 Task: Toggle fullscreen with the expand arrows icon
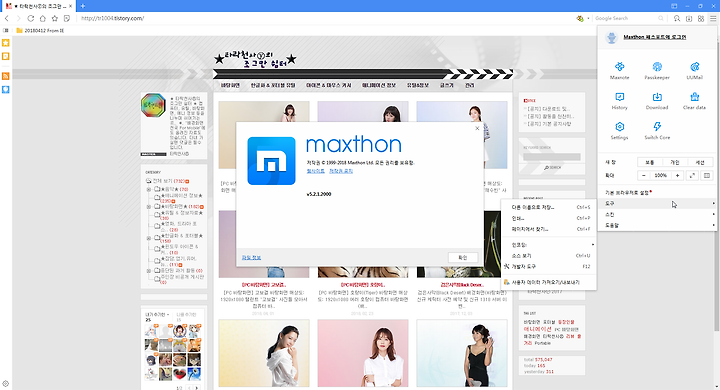(x=692, y=175)
